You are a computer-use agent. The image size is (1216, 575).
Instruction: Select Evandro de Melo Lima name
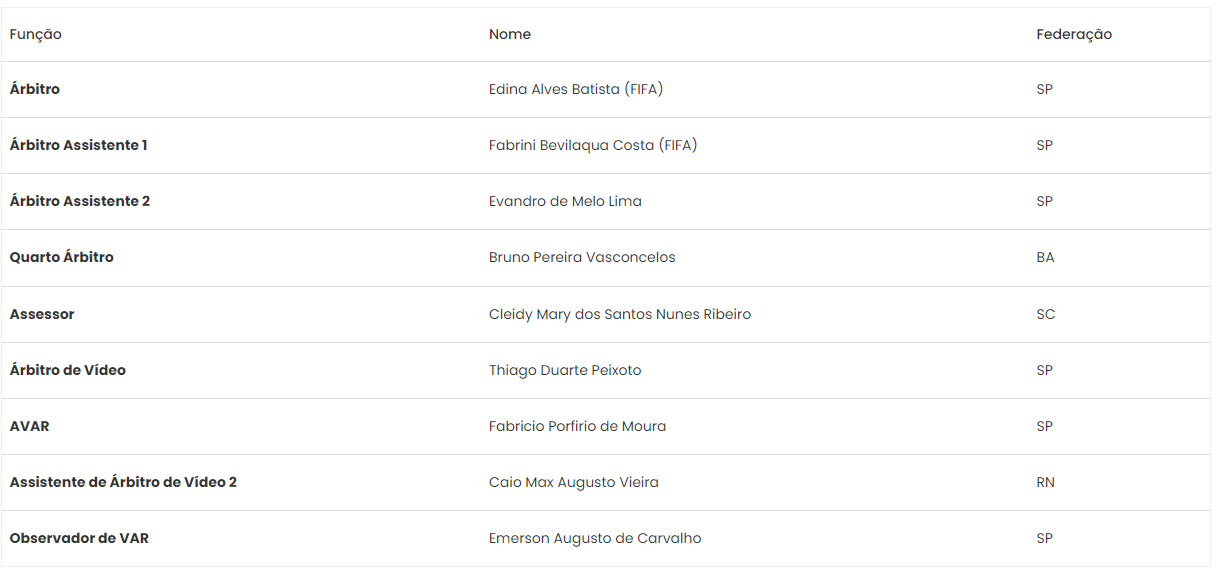565,201
